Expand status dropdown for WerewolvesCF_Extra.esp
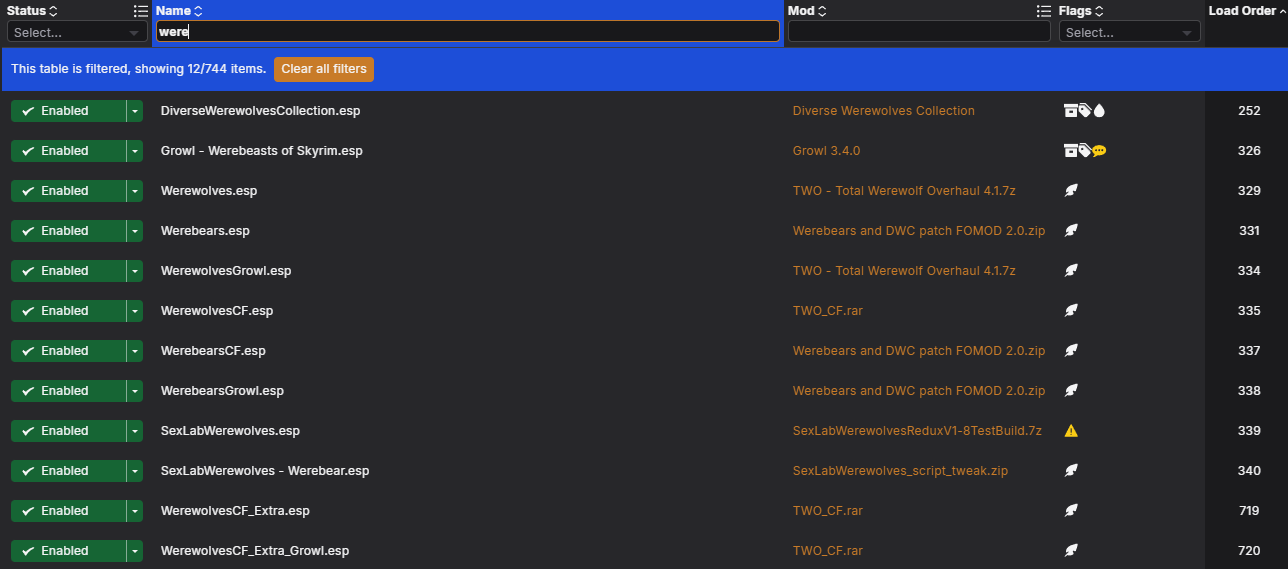This screenshot has width=1288, height=569. click(x=135, y=511)
